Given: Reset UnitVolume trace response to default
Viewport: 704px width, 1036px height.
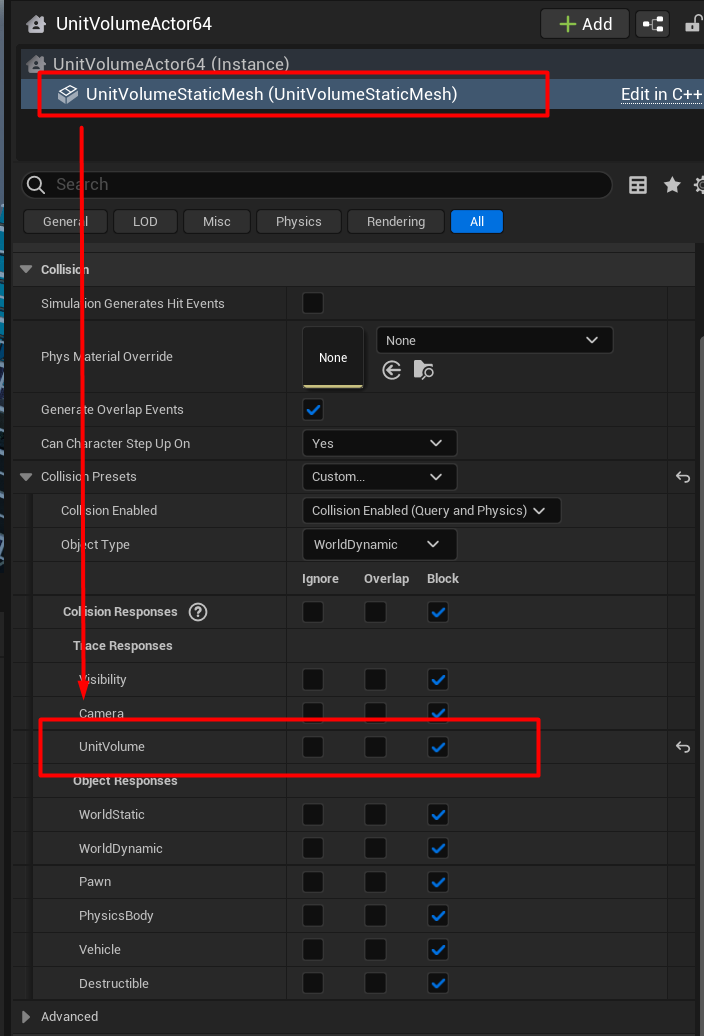Looking at the screenshot, I should coord(683,747).
